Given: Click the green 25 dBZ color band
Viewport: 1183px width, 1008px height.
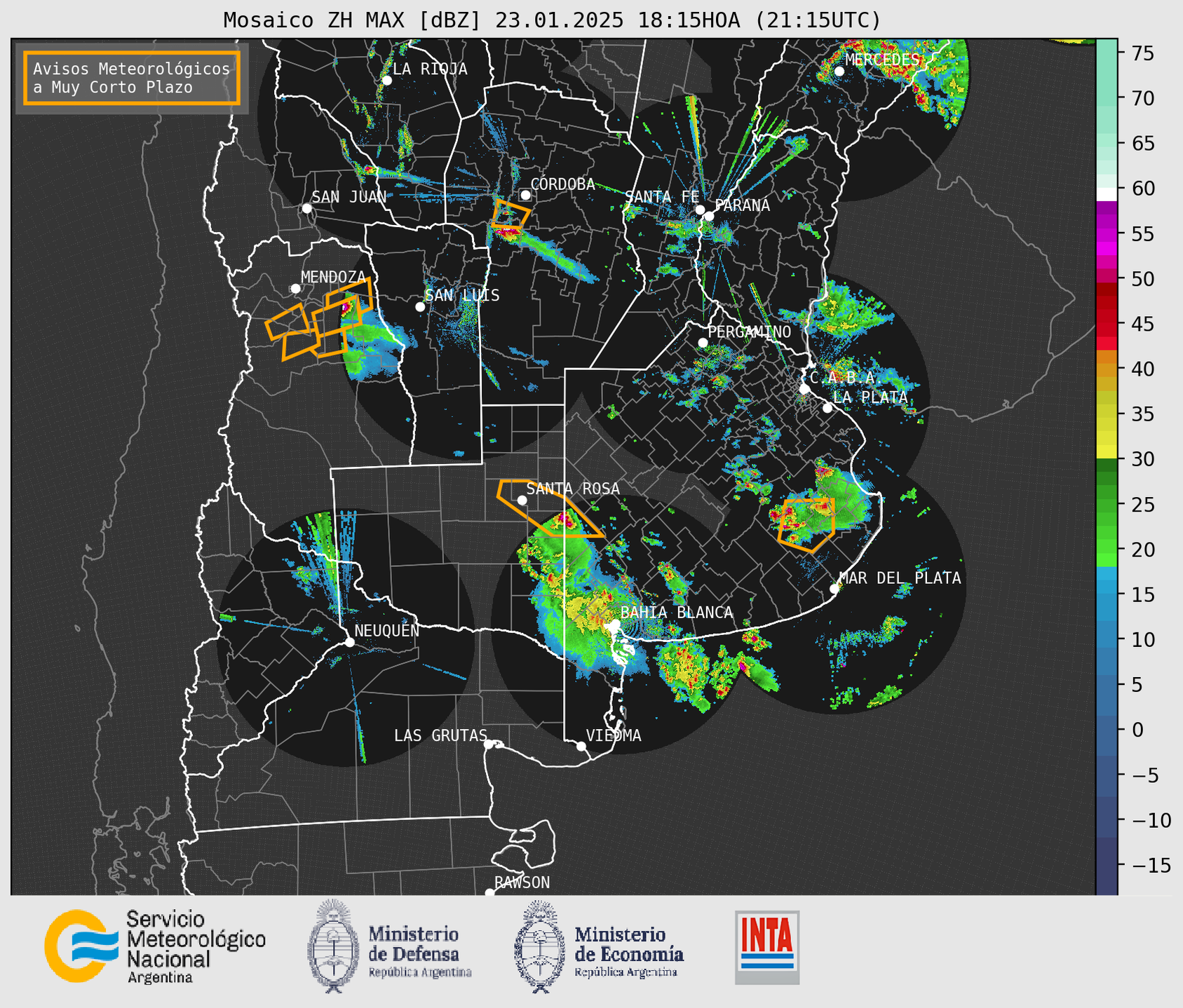Looking at the screenshot, I should (x=1107, y=504).
